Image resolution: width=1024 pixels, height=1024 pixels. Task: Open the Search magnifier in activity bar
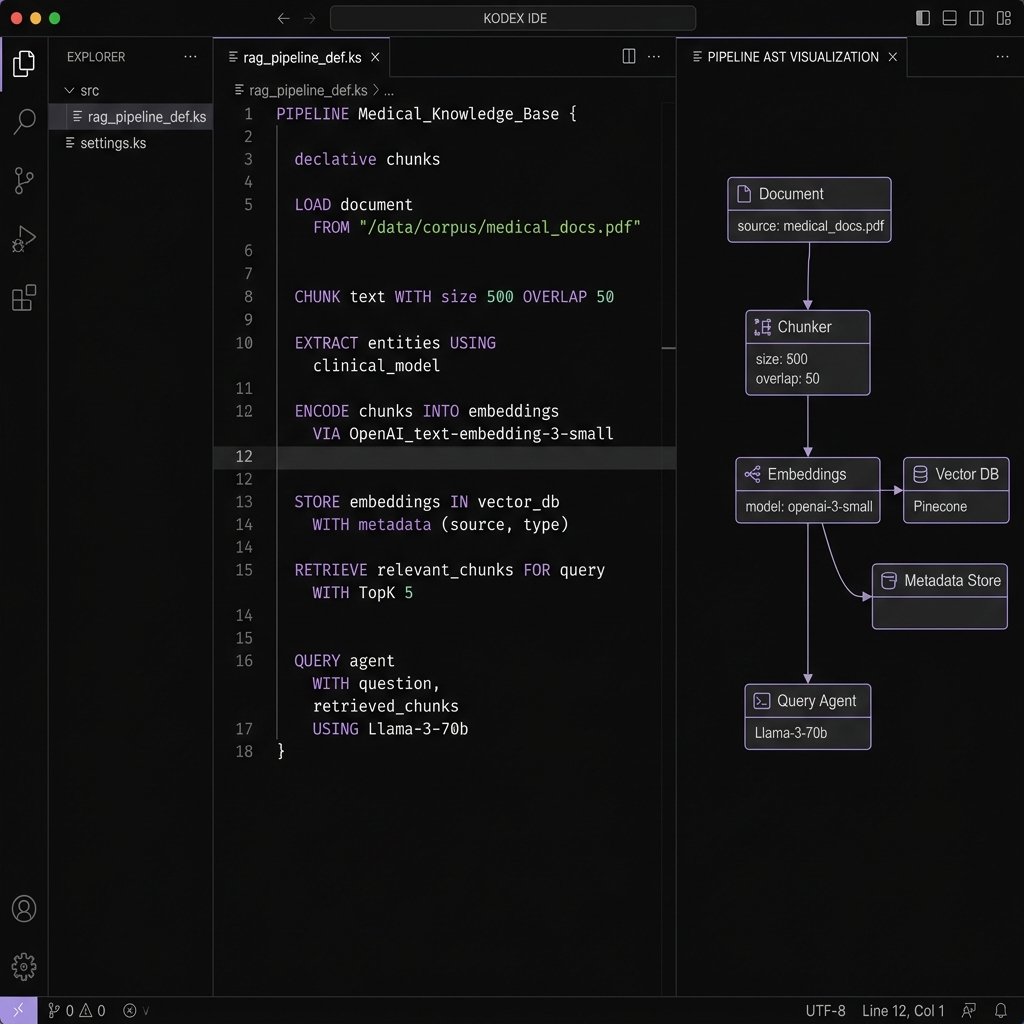pyautogui.click(x=24, y=121)
